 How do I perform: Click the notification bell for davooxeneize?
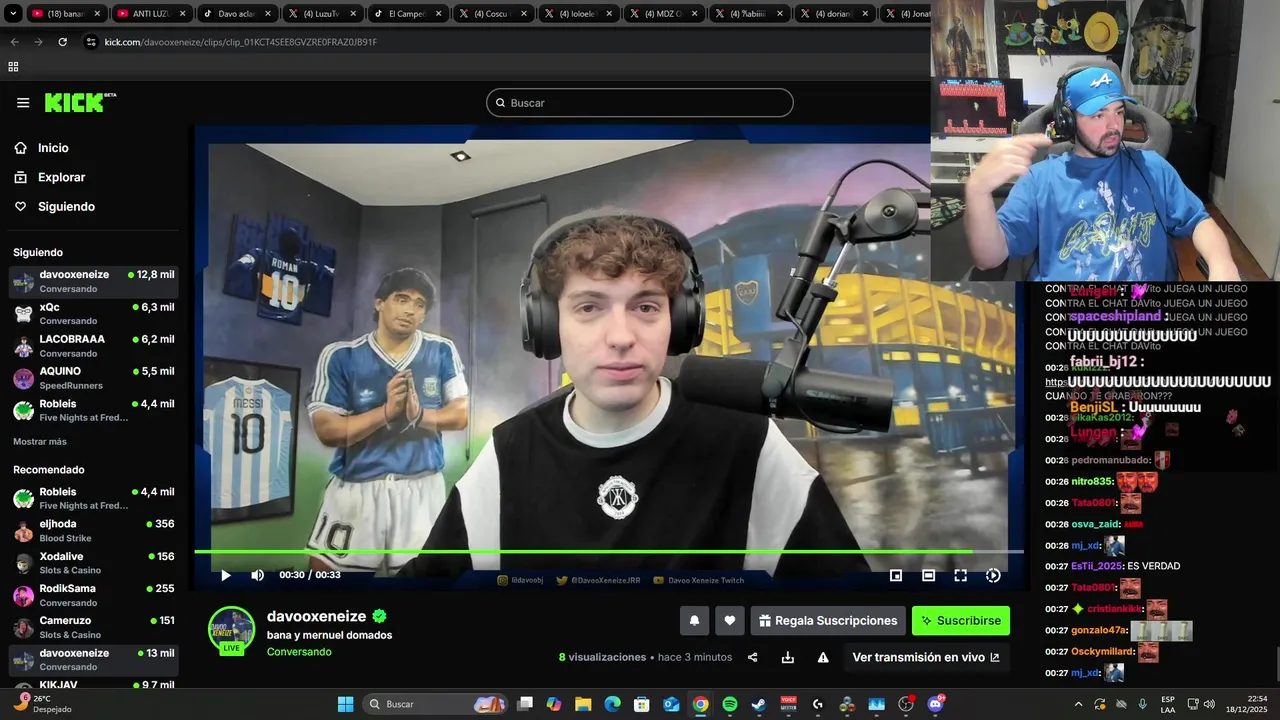694,621
